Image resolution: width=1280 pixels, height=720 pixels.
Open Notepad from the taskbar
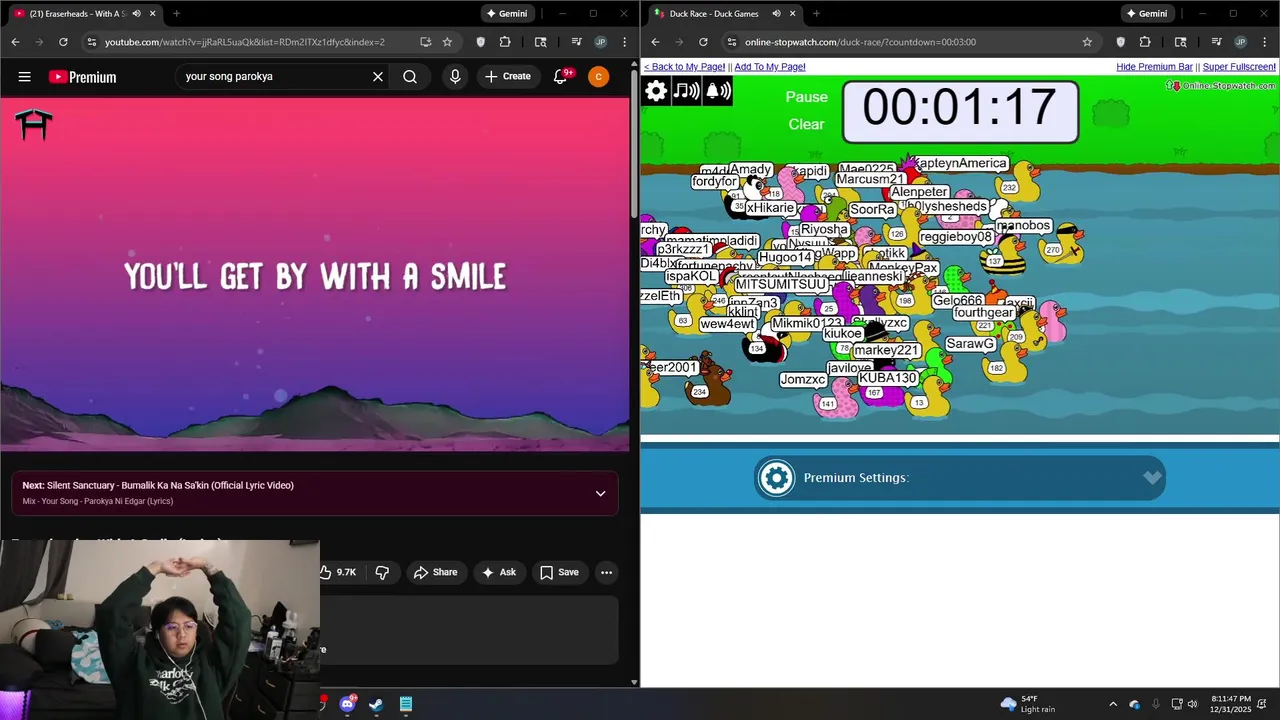pos(405,704)
